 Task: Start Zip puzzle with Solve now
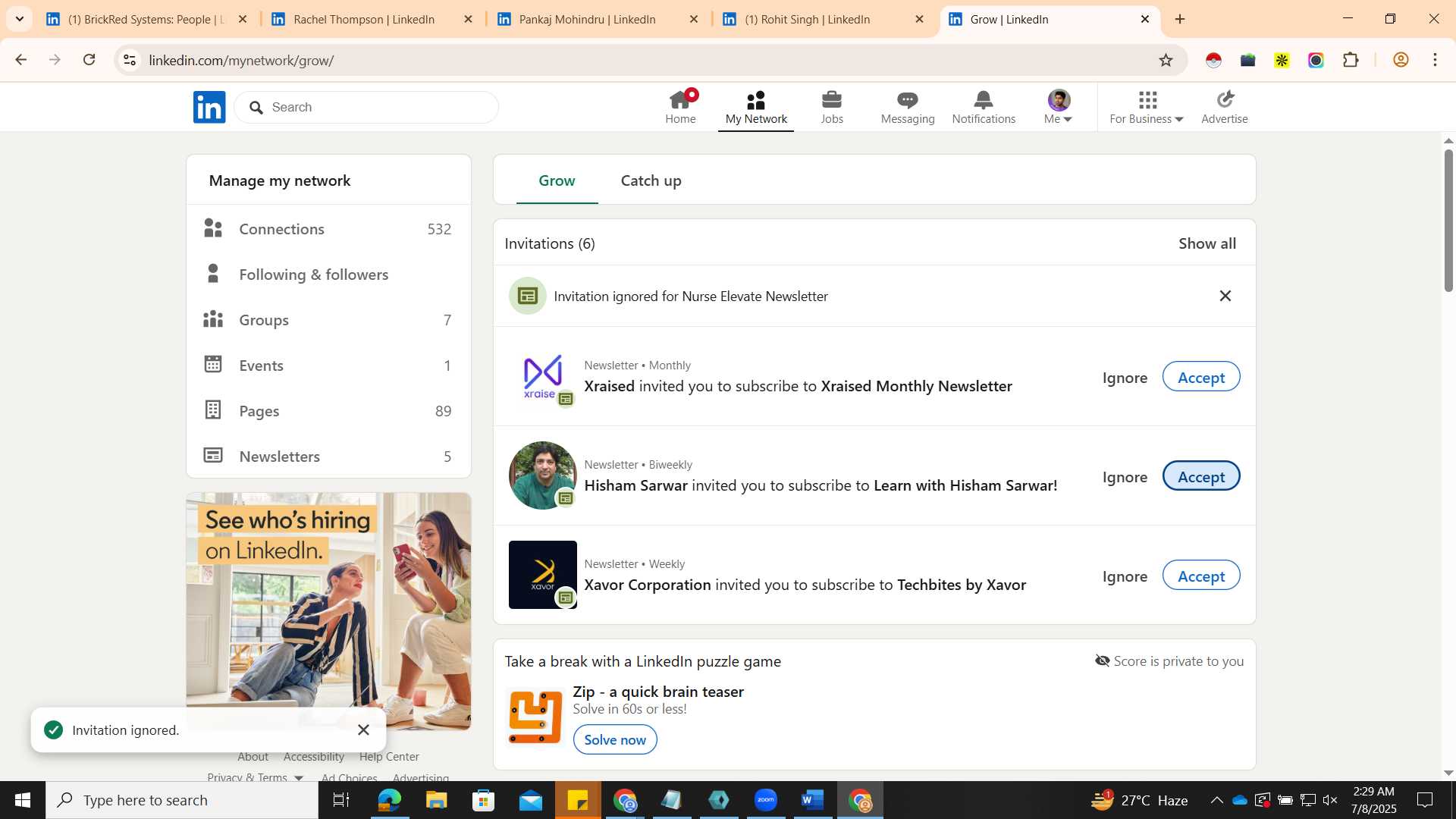[615, 739]
